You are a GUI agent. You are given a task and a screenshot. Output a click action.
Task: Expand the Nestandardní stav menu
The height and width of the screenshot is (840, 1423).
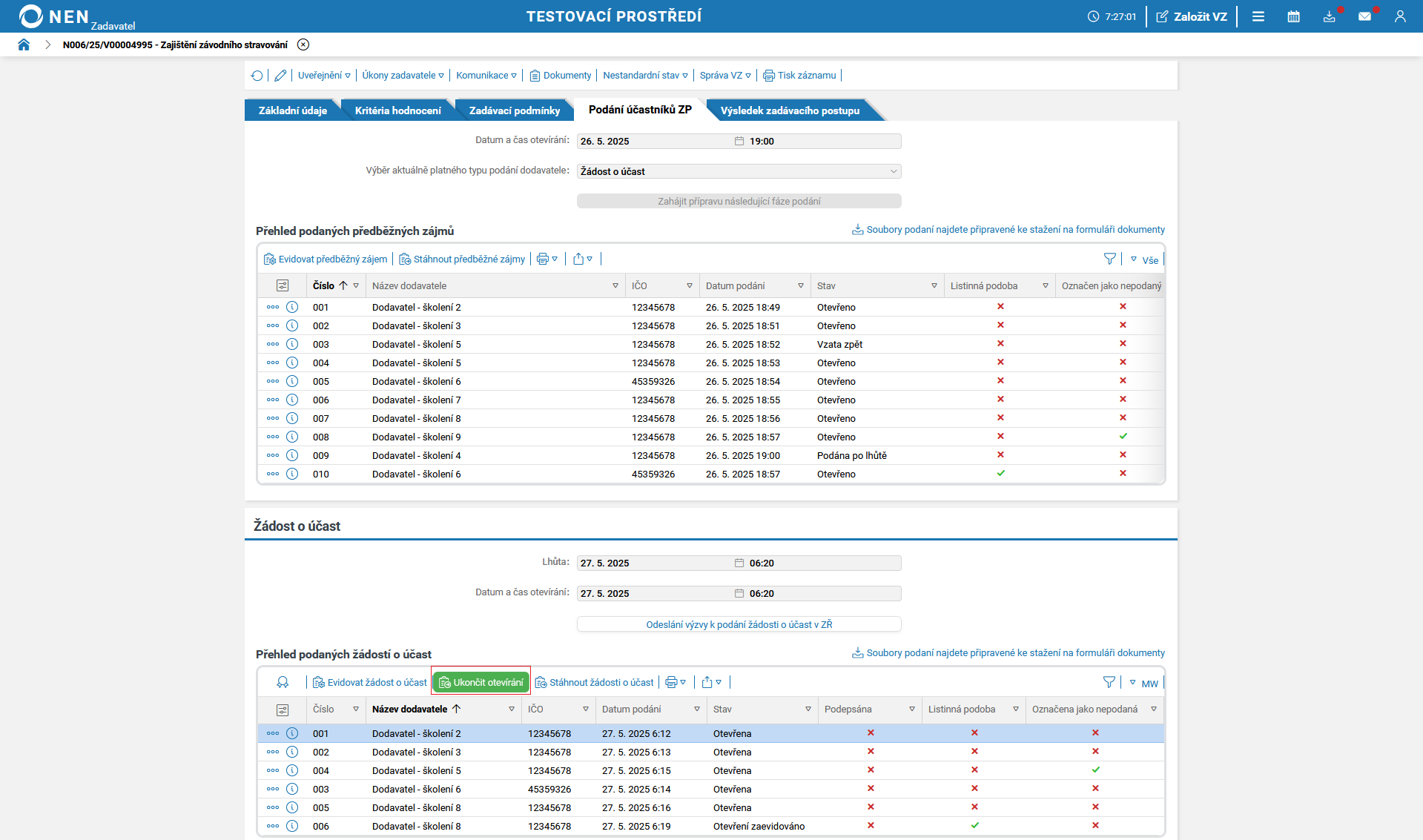pos(645,76)
